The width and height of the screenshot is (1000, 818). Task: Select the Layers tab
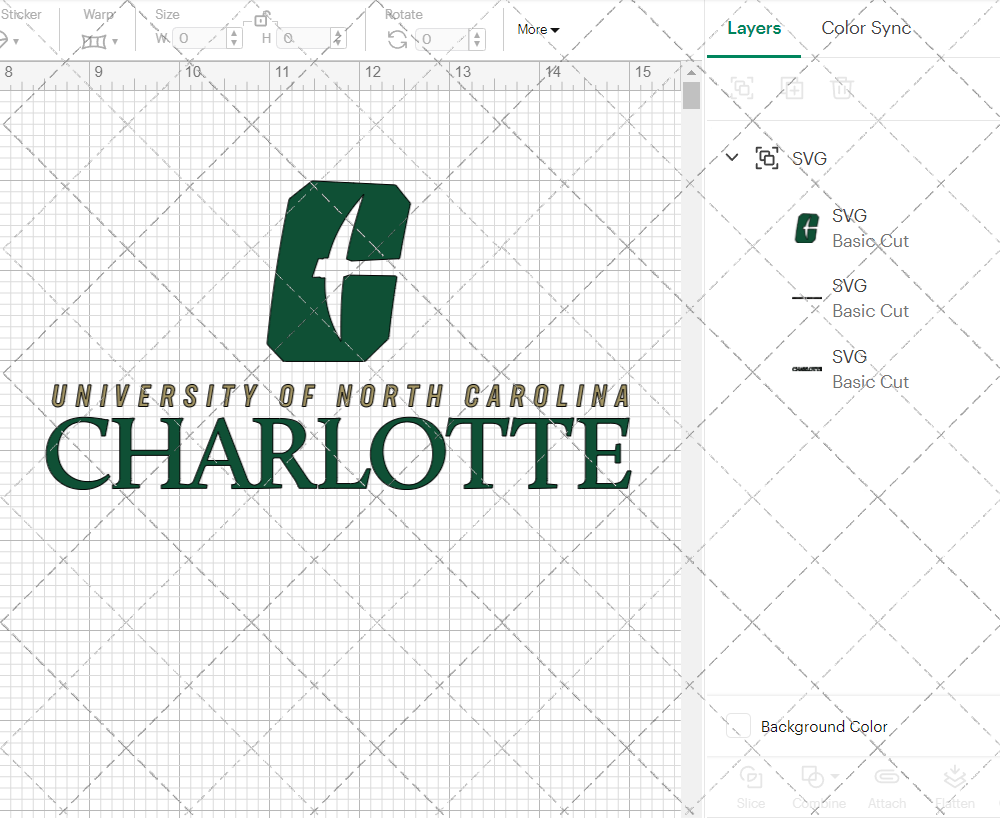coord(754,28)
